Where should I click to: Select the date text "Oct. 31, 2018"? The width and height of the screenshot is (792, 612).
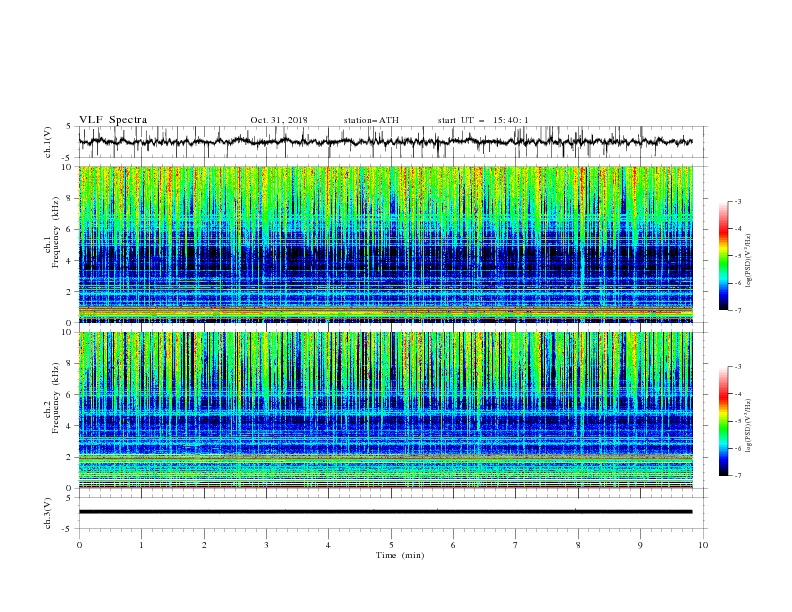279,120
